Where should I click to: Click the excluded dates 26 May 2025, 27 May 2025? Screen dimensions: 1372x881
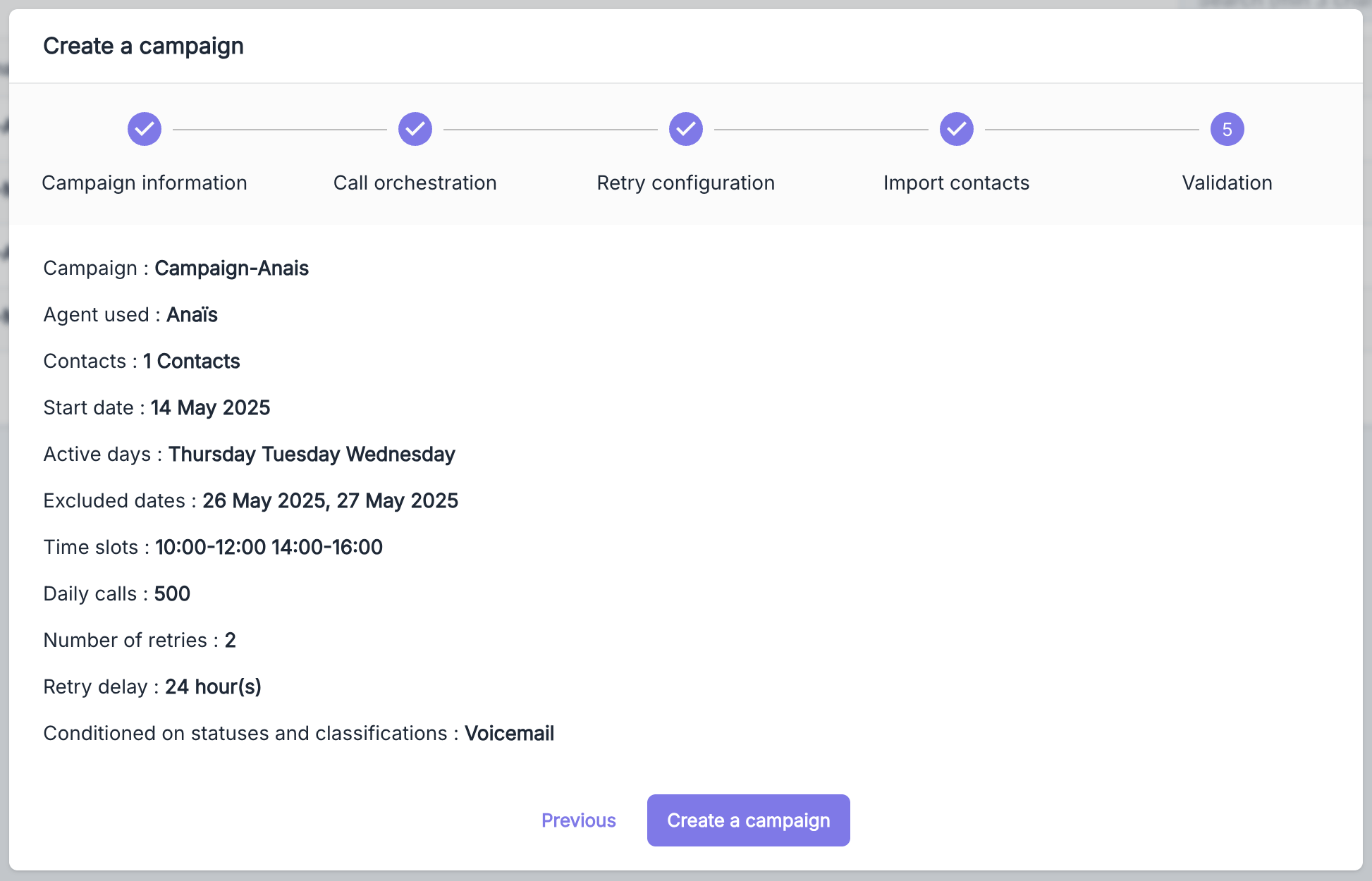331,500
